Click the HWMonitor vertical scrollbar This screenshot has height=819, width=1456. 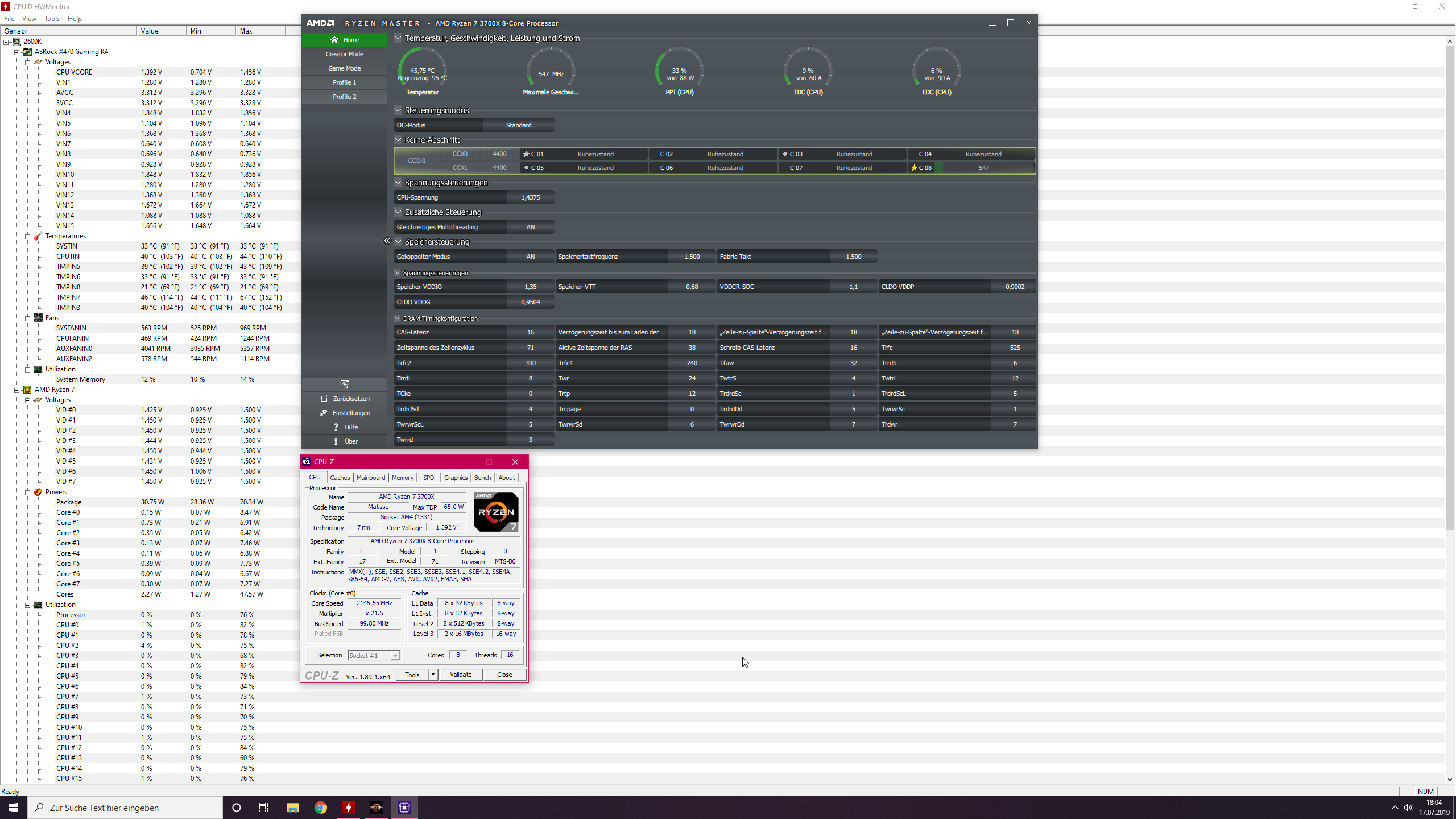pos(1450,284)
